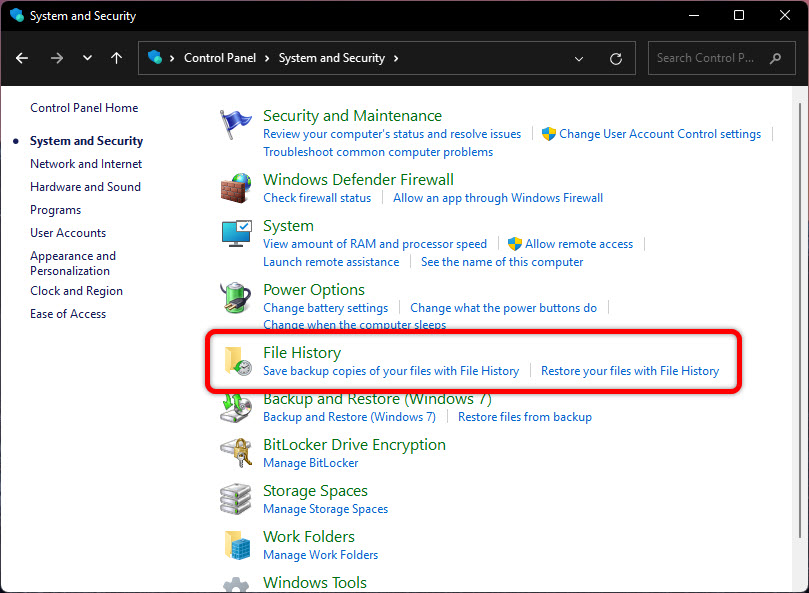This screenshot has width=809, height=593.
Task: Click Allow remote access
Action: click(579, 244)
